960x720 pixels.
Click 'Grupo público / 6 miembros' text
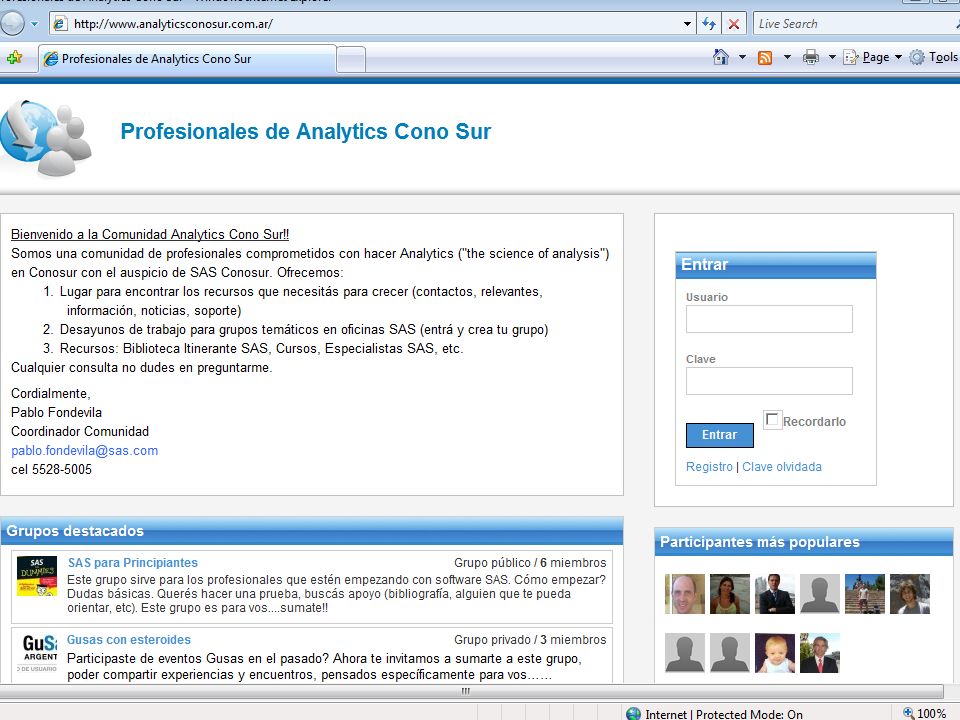(x=530, y=563)
